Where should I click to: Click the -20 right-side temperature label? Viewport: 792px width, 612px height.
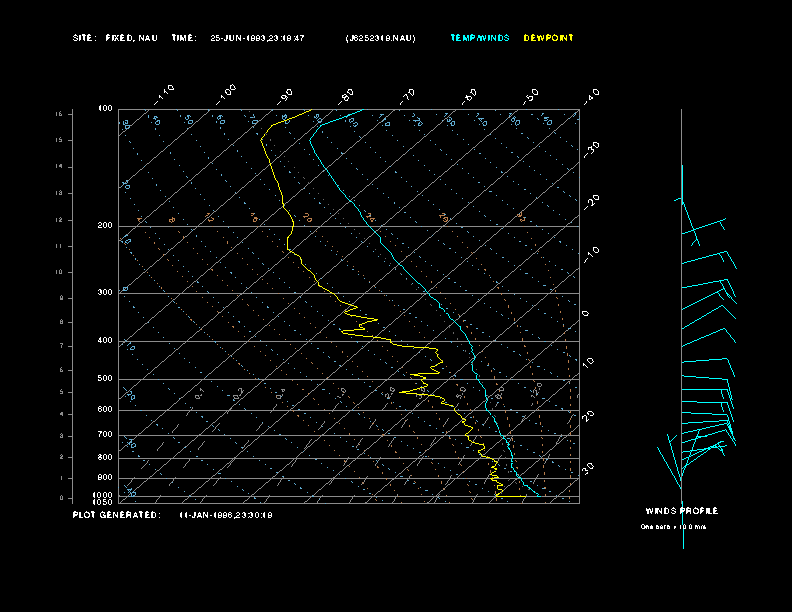pos(592,202)
